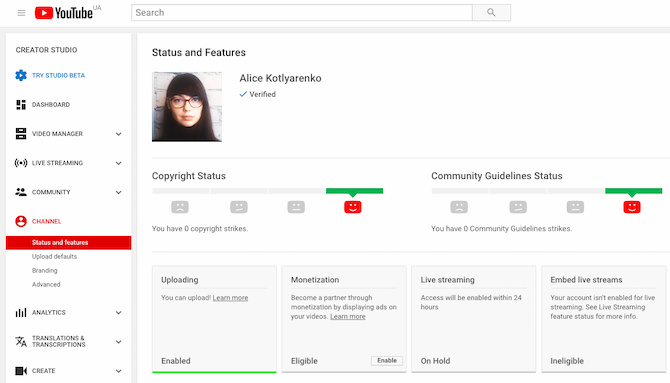The width and height of the screenshot is (670, 383).
Task: Click Learn more in Uploading card
Action: (x=230, y=298)
